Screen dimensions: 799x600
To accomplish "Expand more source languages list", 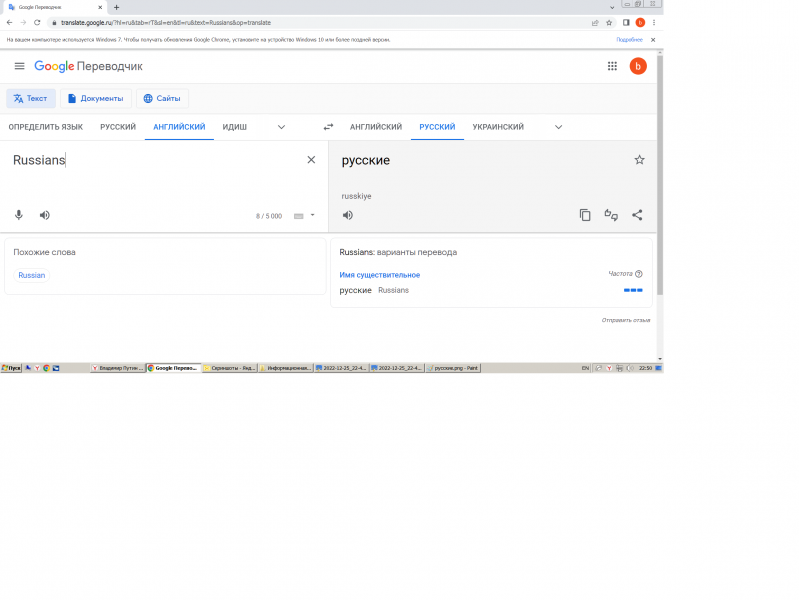I will [x=281, y=127].
